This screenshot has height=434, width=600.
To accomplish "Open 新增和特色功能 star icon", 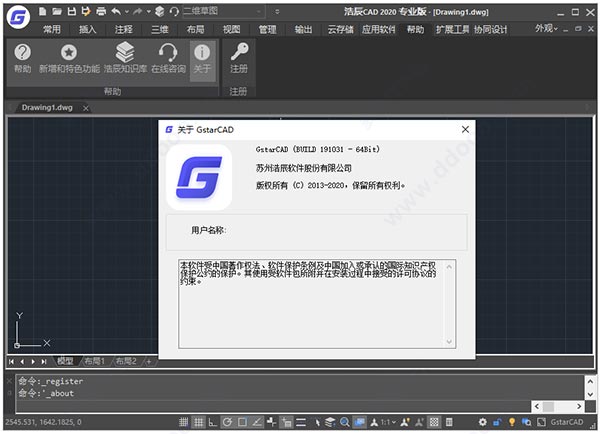I will pyautogui.click(x=69, y=59).
